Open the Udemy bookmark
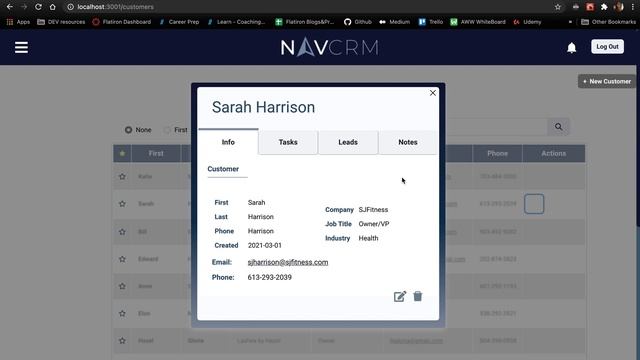 [x=527, y=22]
